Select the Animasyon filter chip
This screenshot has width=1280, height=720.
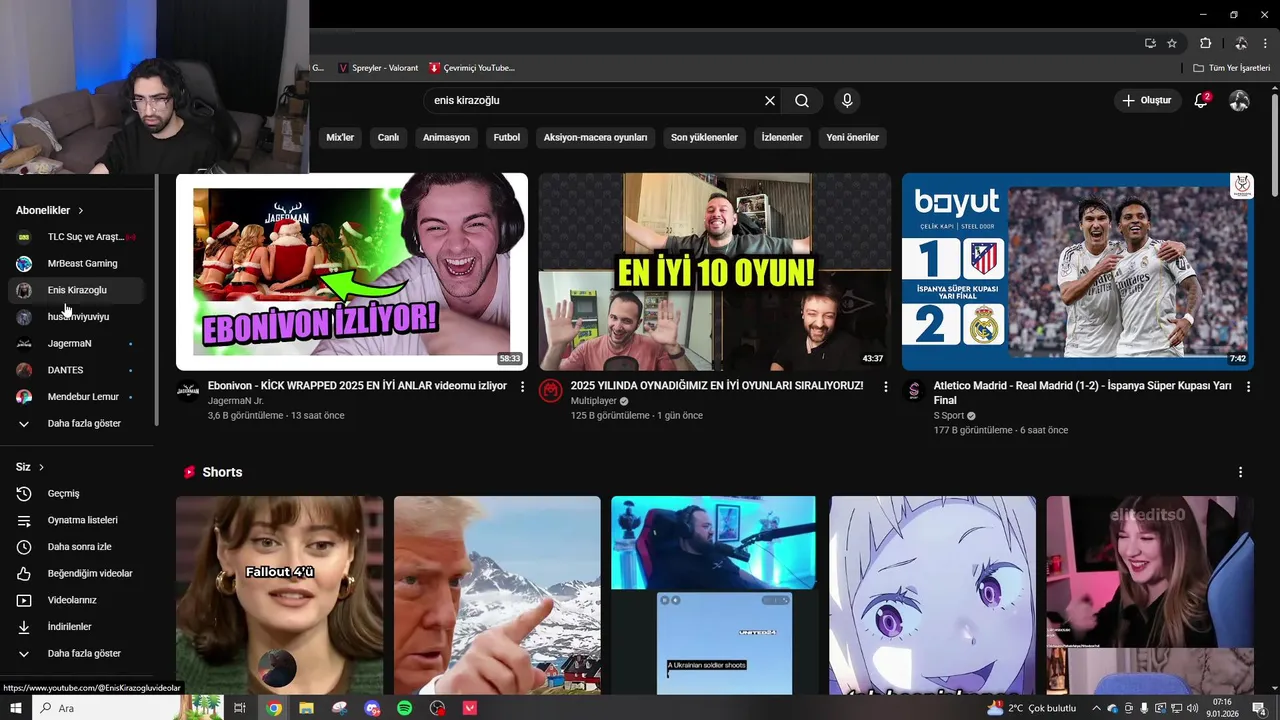point(446,137)
